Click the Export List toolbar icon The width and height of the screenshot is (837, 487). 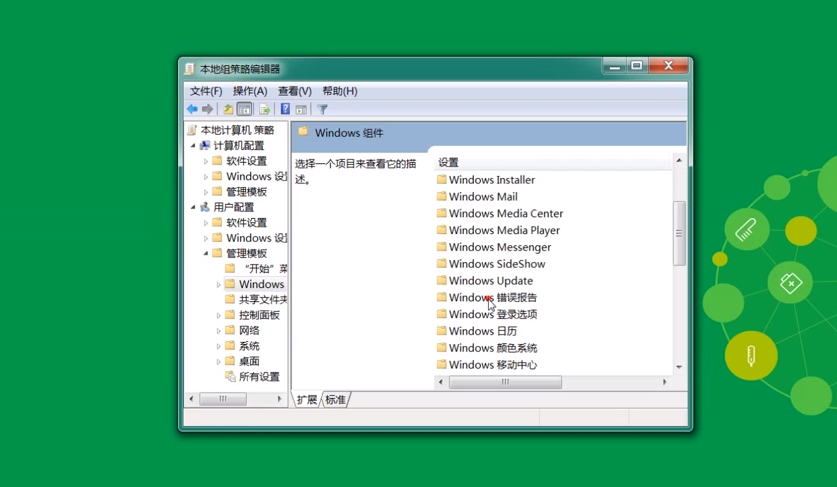pyautogui.click(x=264, y=109)
